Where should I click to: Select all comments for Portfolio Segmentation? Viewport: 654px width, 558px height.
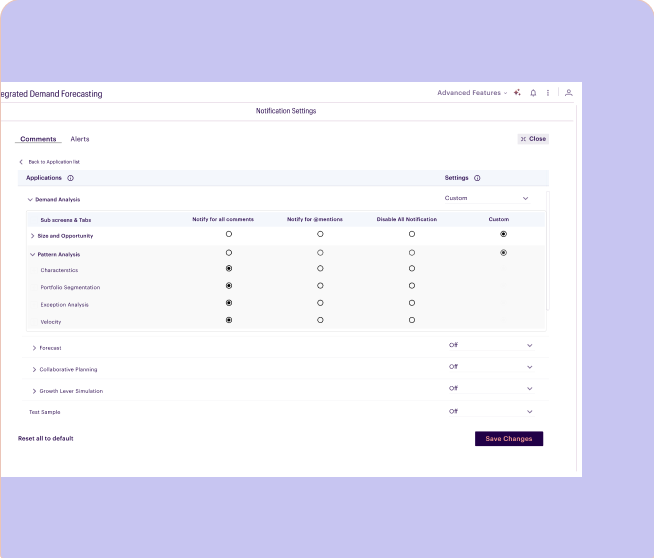229,286
